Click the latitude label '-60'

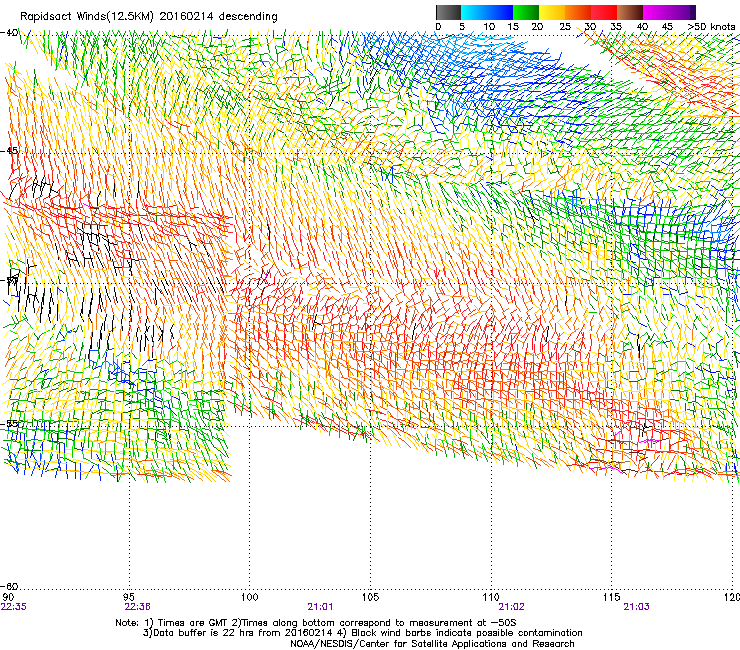coord(9,586)
